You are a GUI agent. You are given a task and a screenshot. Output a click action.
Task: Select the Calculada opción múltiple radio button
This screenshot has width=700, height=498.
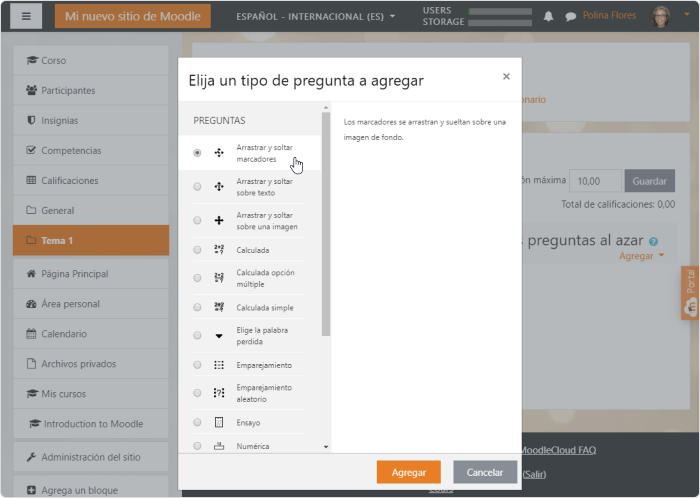tap(197, 278)
